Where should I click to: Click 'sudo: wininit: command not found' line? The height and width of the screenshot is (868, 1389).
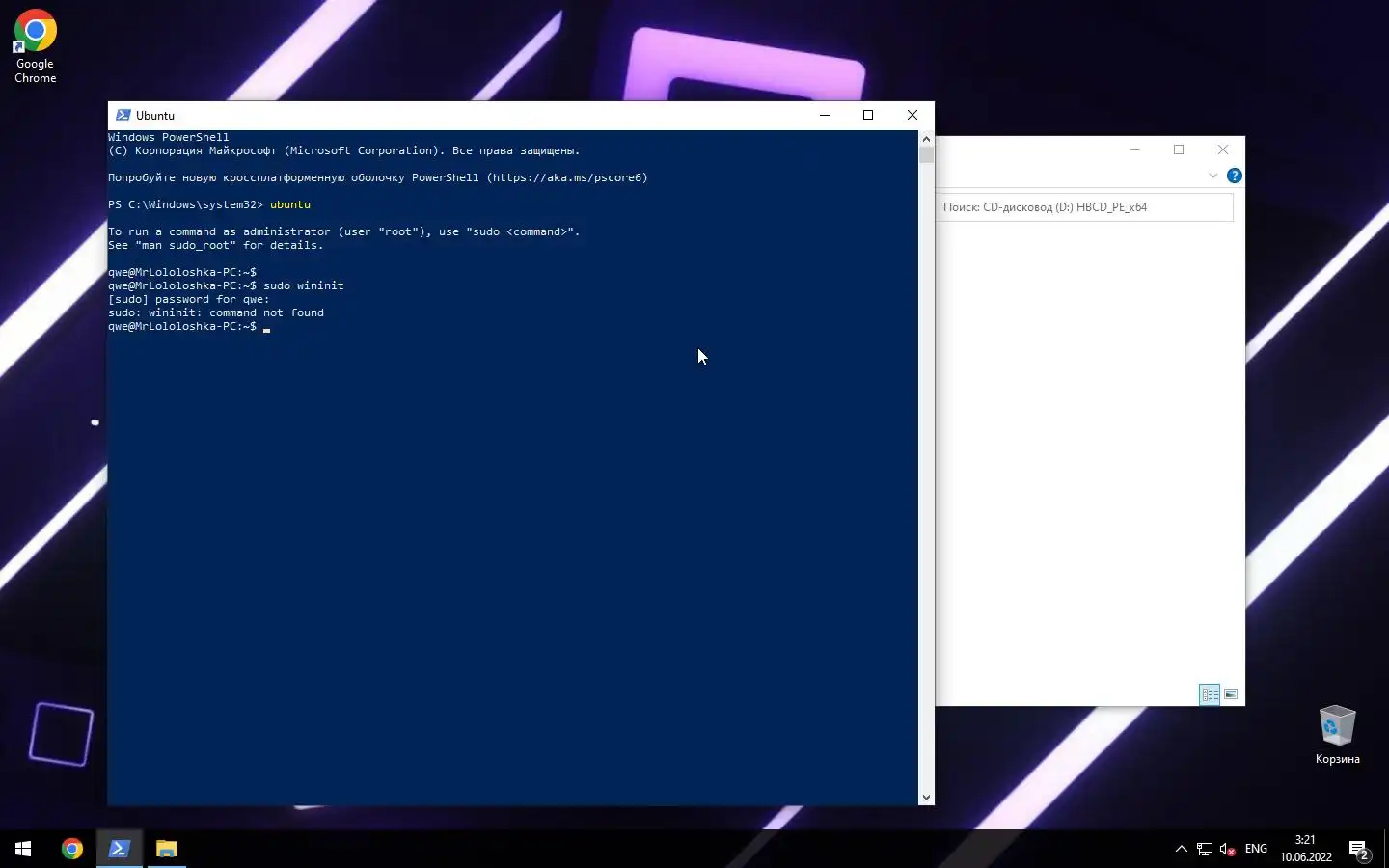[216, 312]
